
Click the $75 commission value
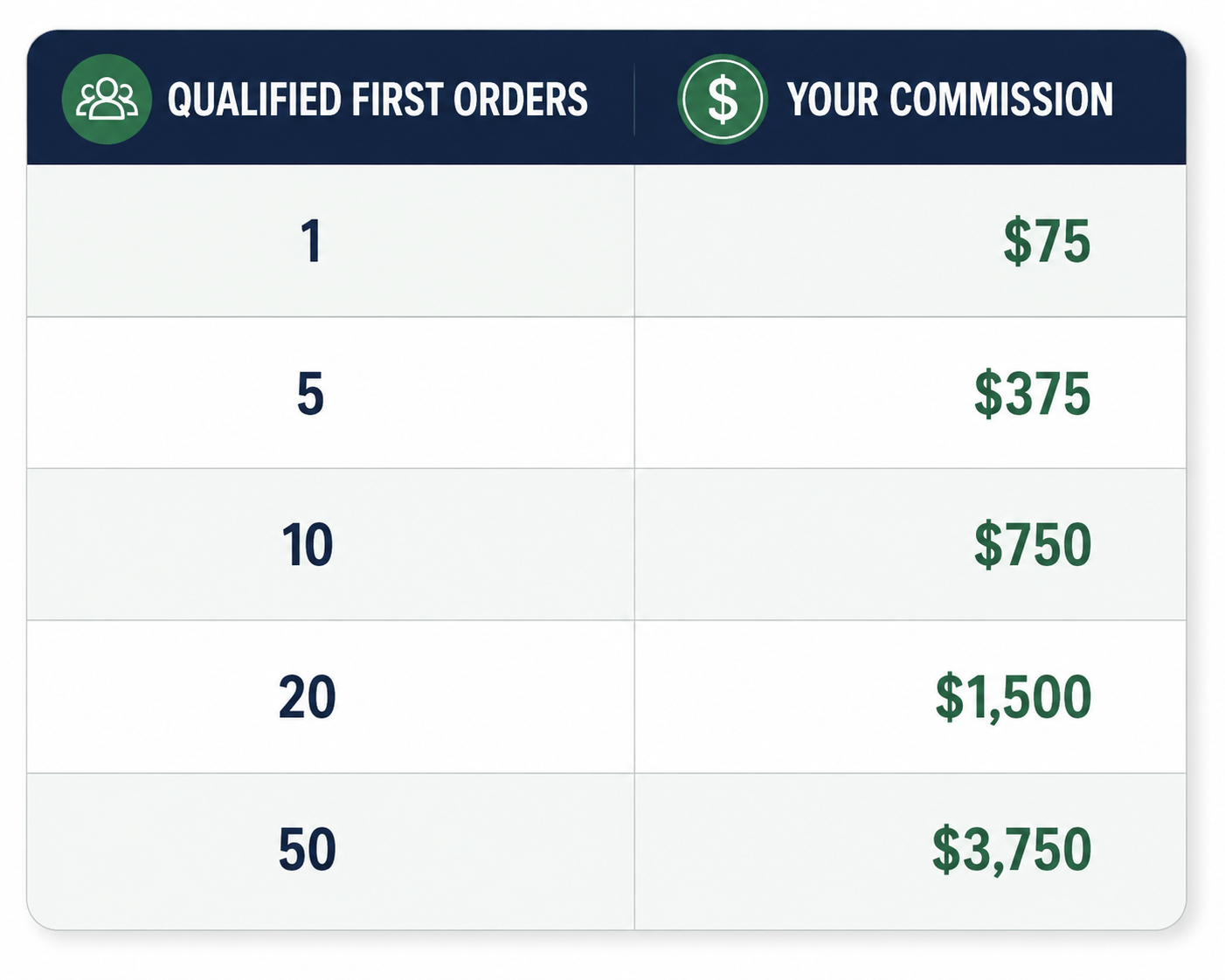pyautogui.click(x=1047, y=241)
